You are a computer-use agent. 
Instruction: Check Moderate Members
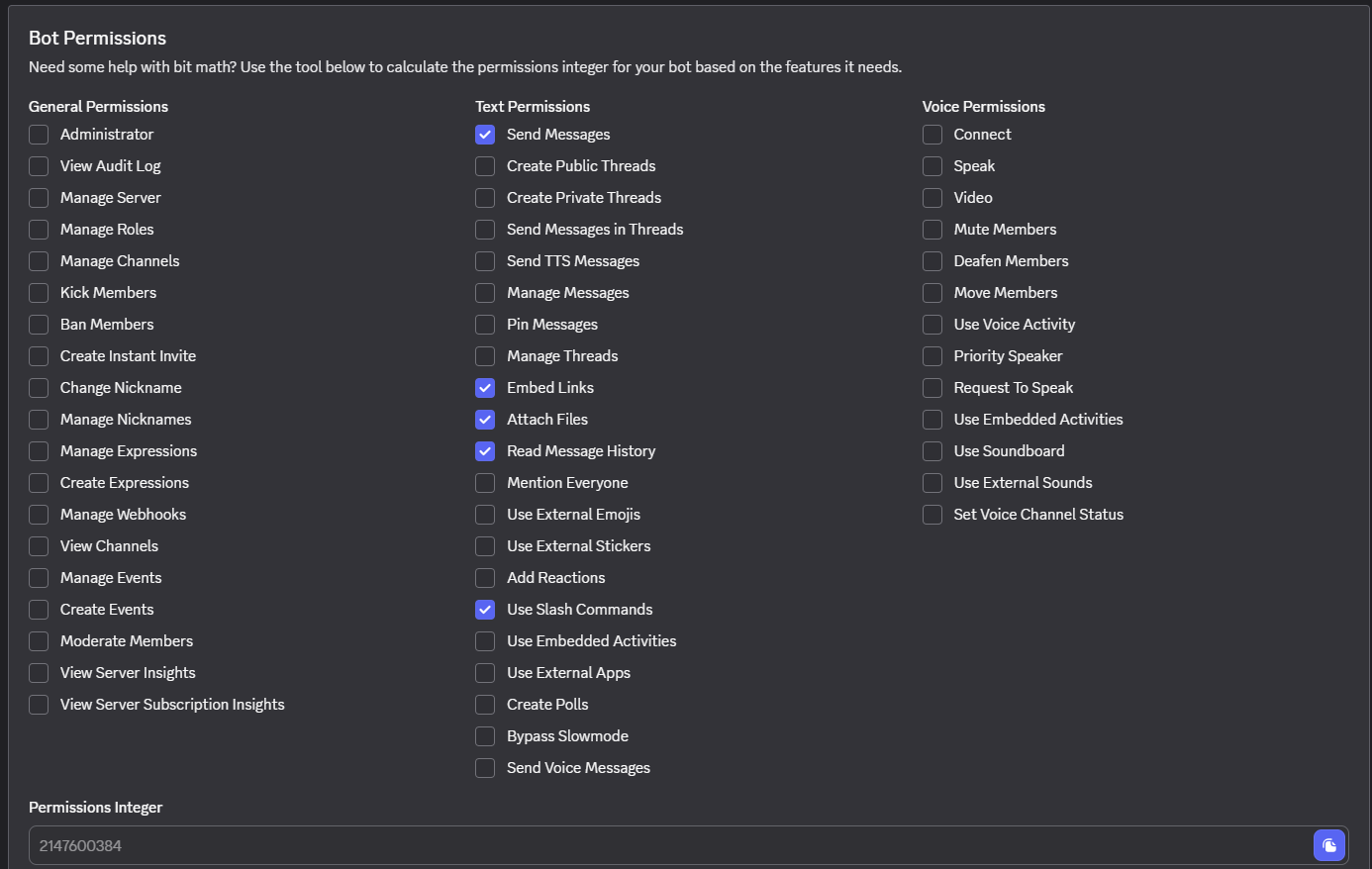[x=39, y=641]
